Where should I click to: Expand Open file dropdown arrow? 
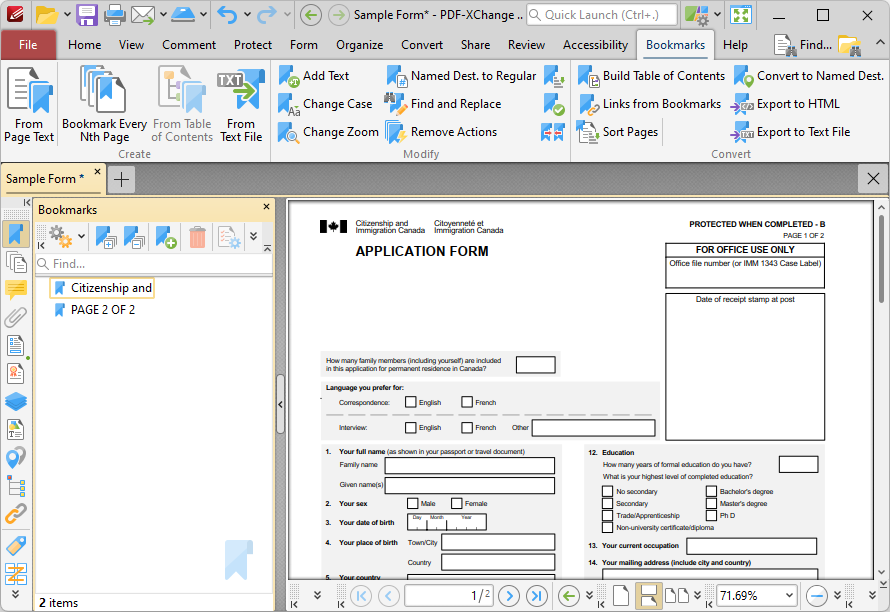click(67, 15)
